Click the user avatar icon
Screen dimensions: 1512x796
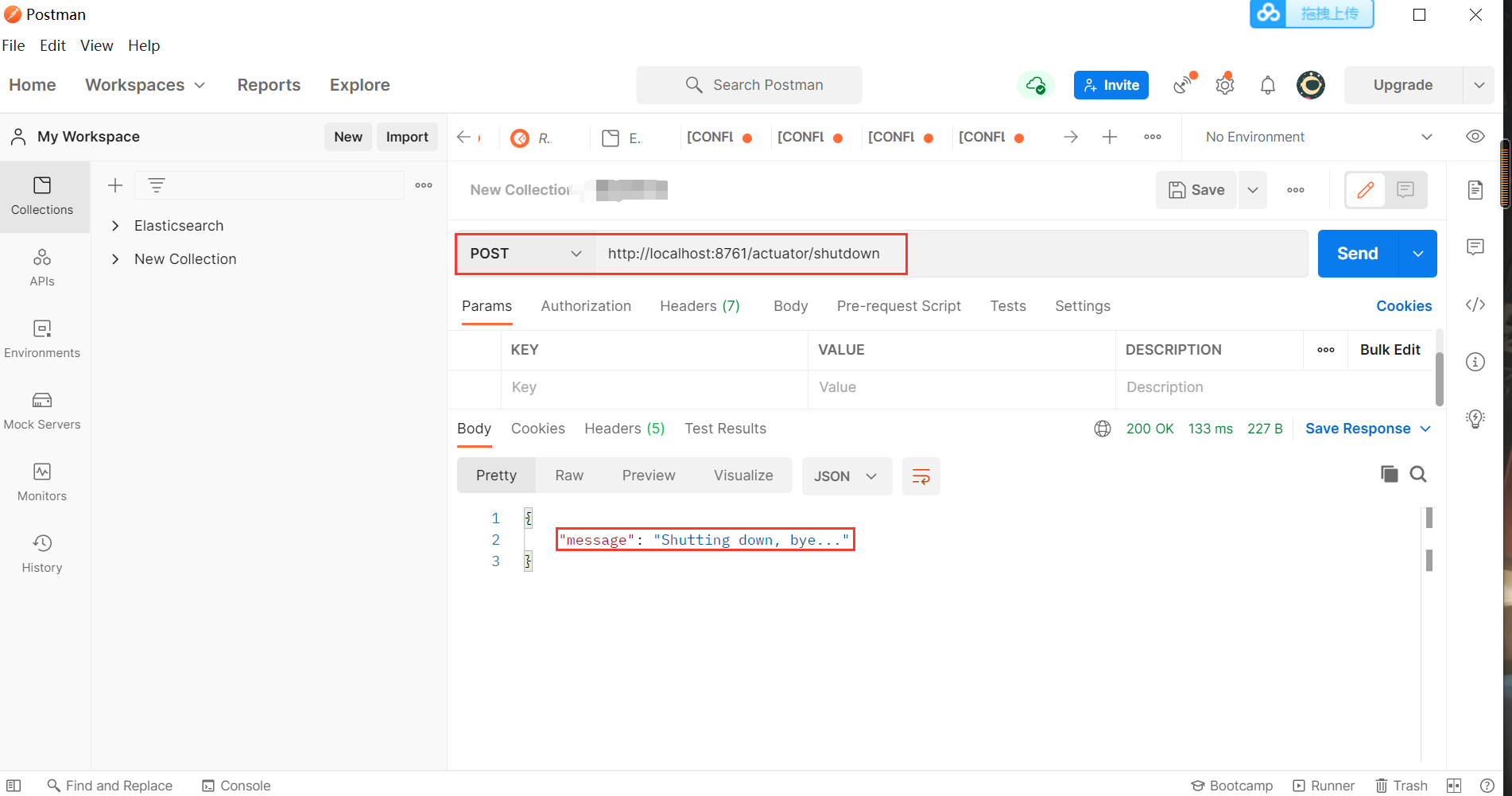pyautogui.click(x=1311, y=85)
